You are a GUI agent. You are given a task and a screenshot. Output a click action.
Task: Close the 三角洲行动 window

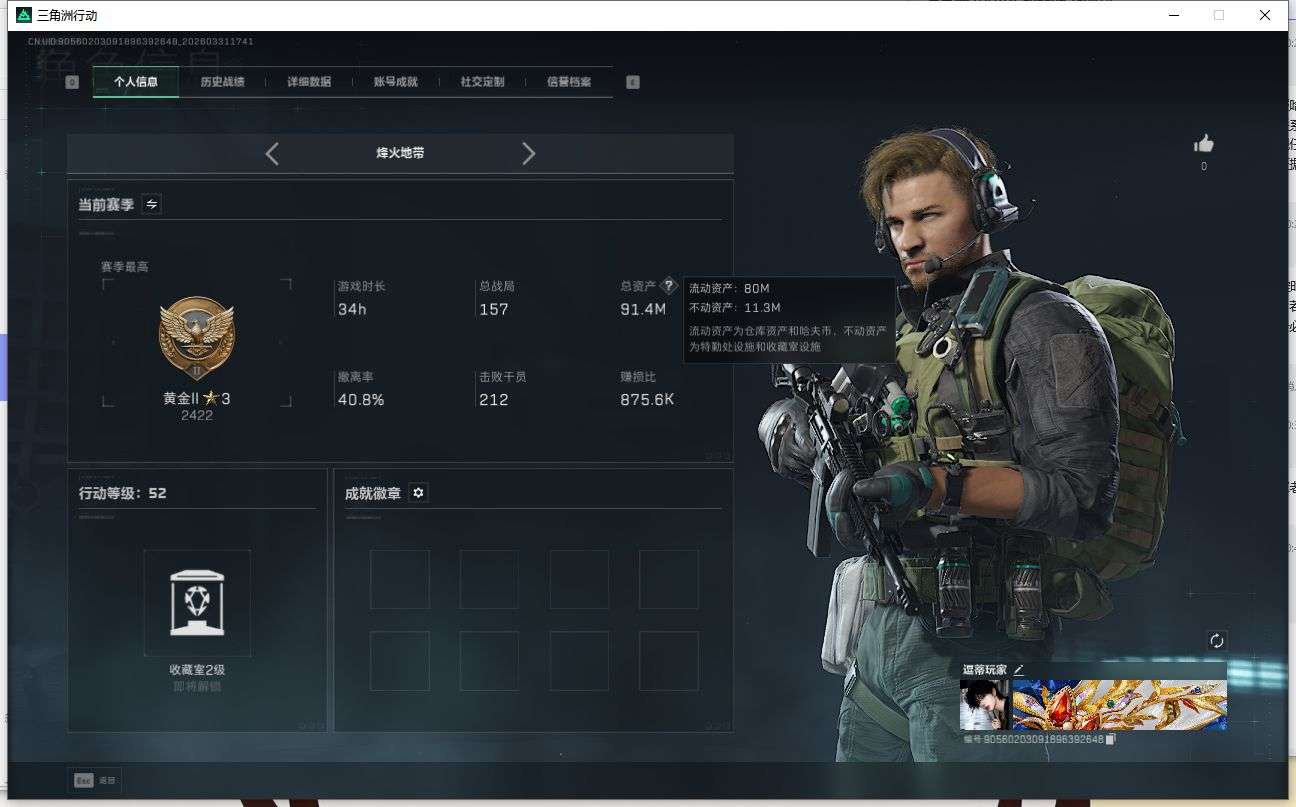coord(1265,15)
